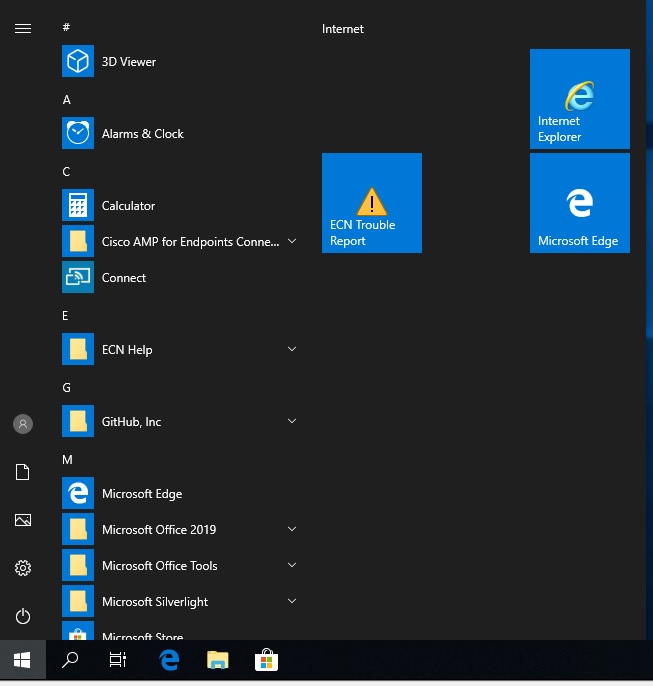
Task: Click the 'M' letter header
Action: (67, 459)
